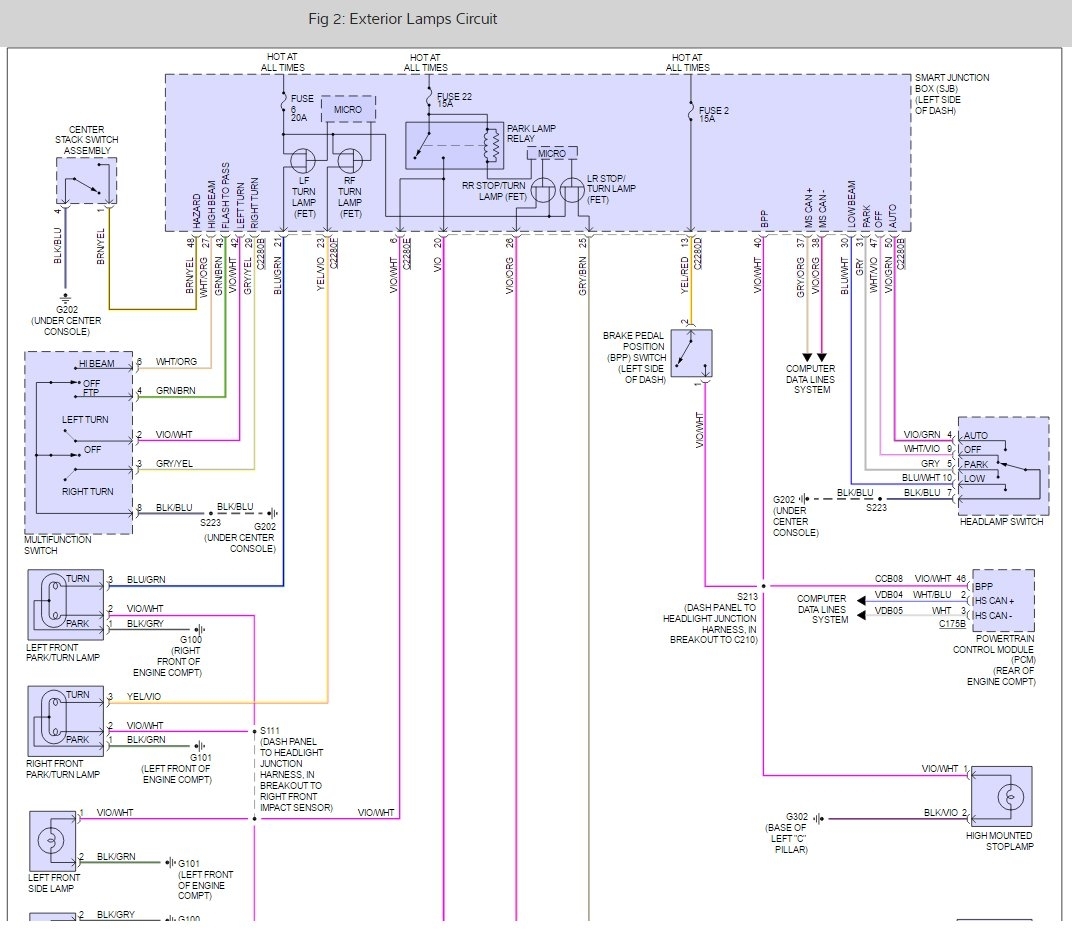Click the LR Stop/Turn Lamp FET symbol
This screenshot has height=936, width=1072.
coord(572,192)
